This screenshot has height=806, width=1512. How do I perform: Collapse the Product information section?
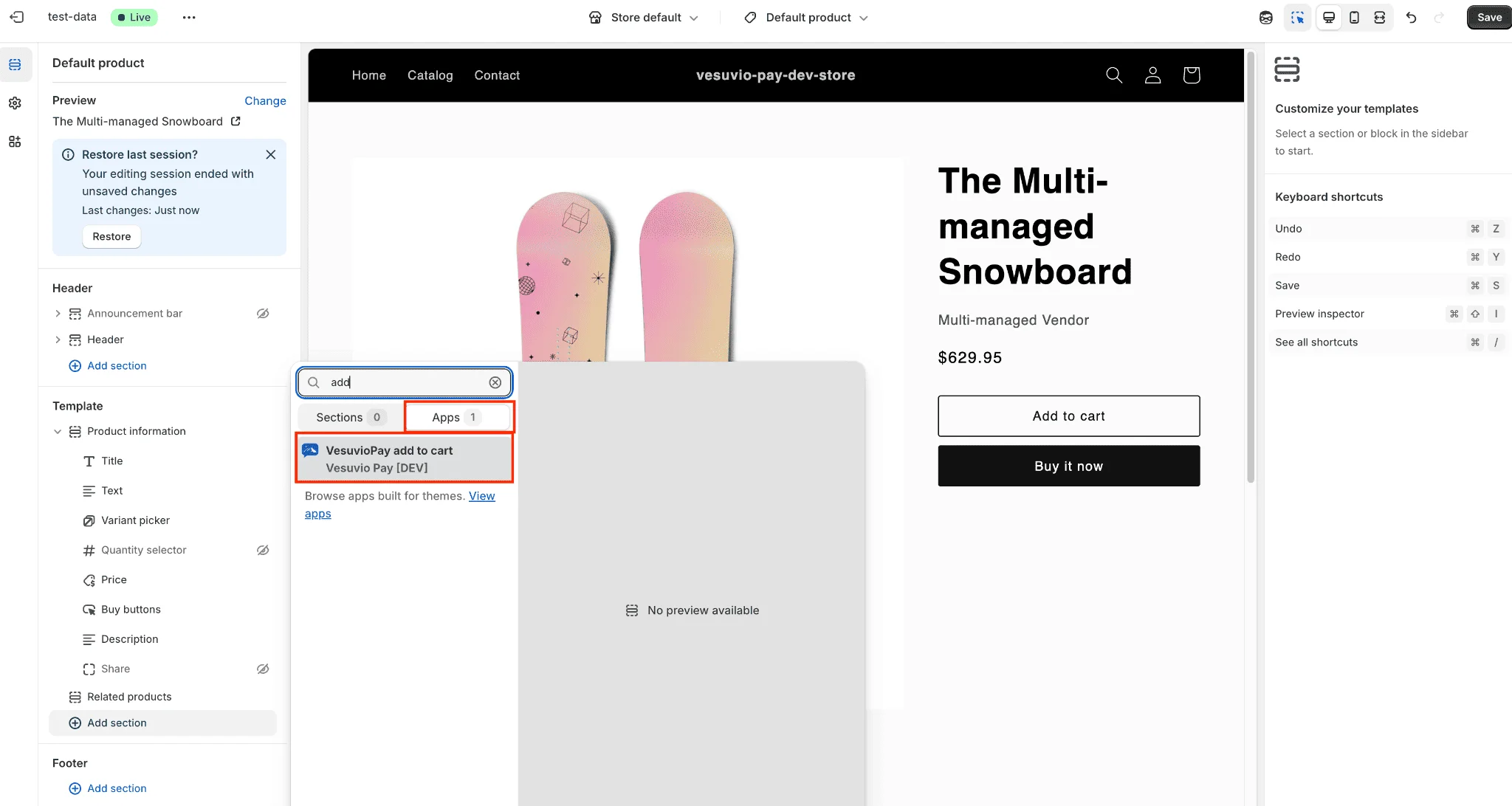(58, 432)
